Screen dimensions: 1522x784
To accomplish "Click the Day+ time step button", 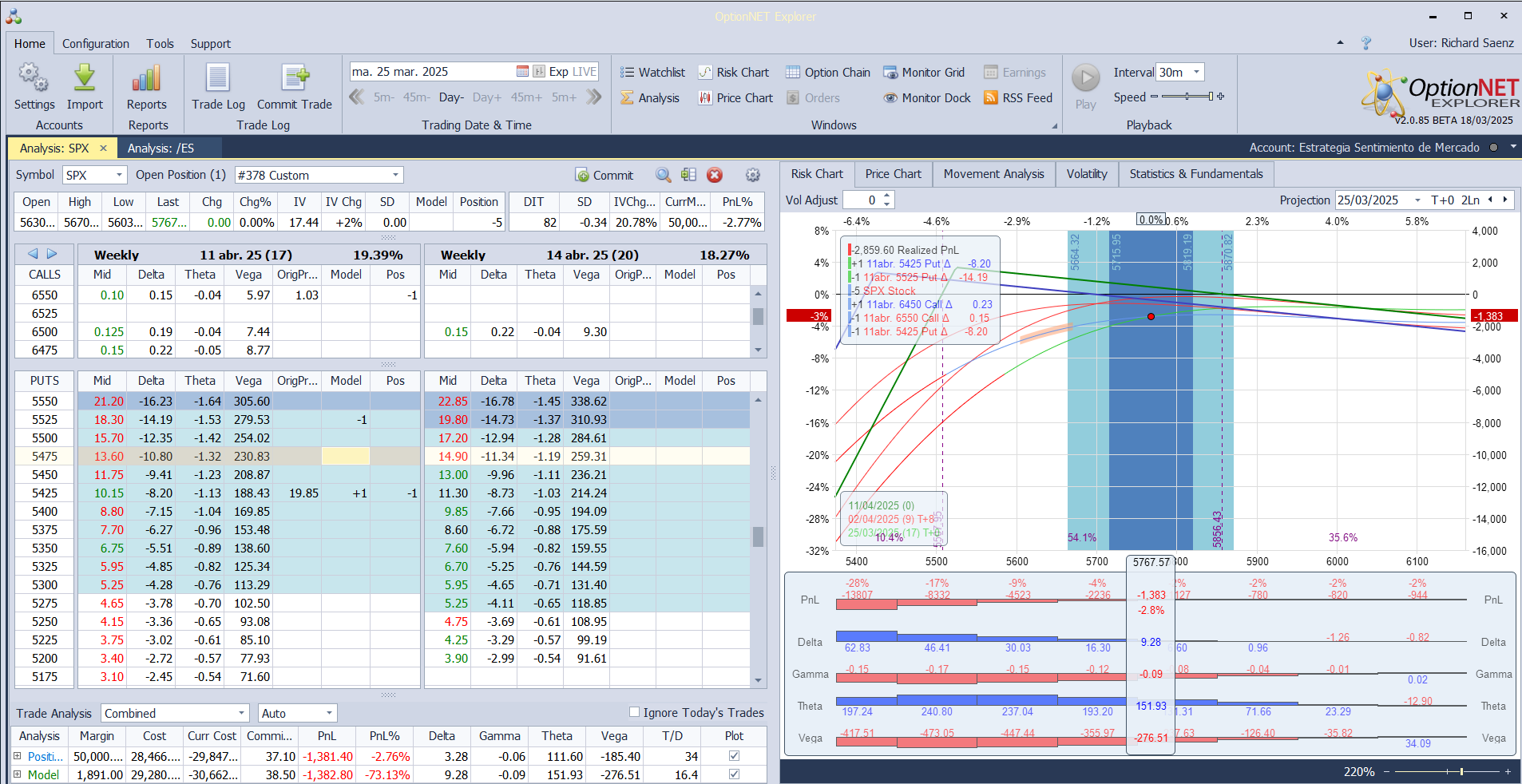I will pos(487,97).
